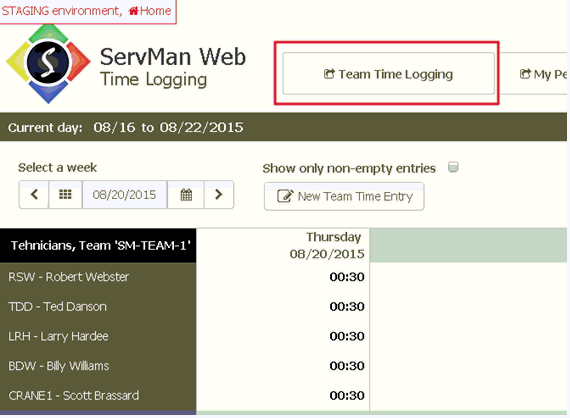Open the week grid view icon
The height and width of the screenshot is (418, 570).
pyautogui.click(x=65, y=194)
